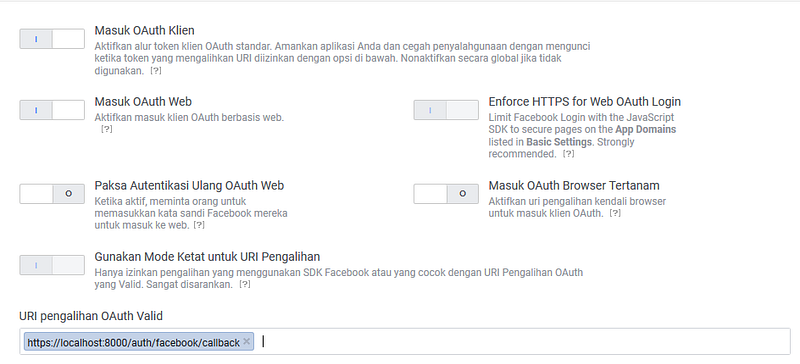Viewport: 800px width, 364px height.
Task: Remove the localhost callback URI tag
Action: tap(246, 342)
